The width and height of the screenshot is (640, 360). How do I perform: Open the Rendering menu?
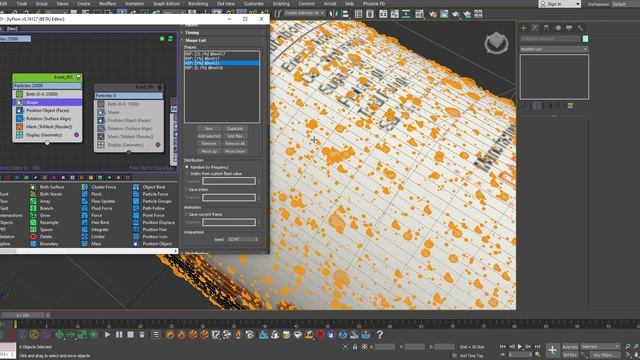tap(198, 4)
